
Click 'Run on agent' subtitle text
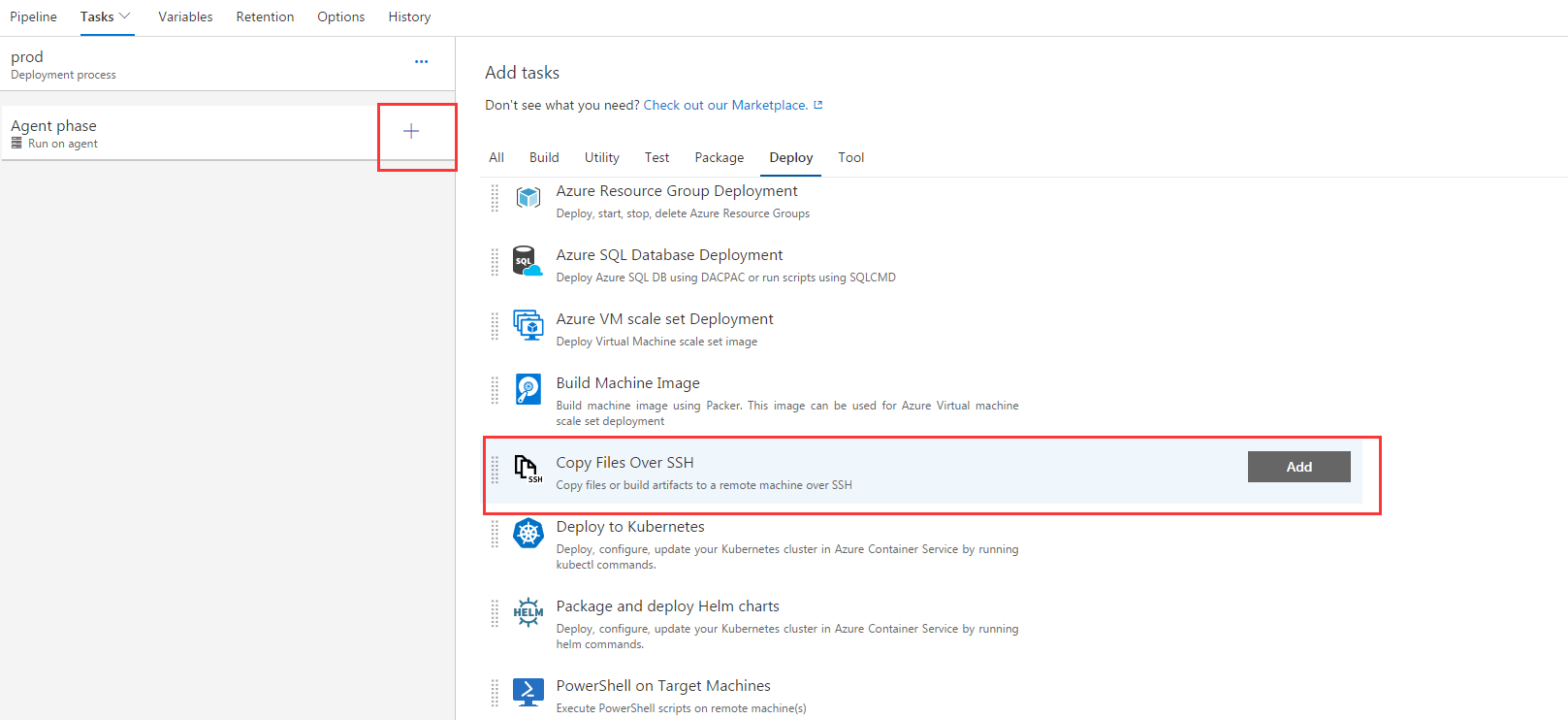tap(63, 144)
